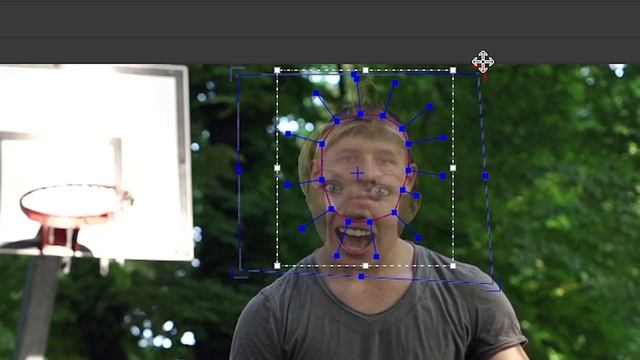Click the right-middle handle of white dashed box

(x=453, y=168)
